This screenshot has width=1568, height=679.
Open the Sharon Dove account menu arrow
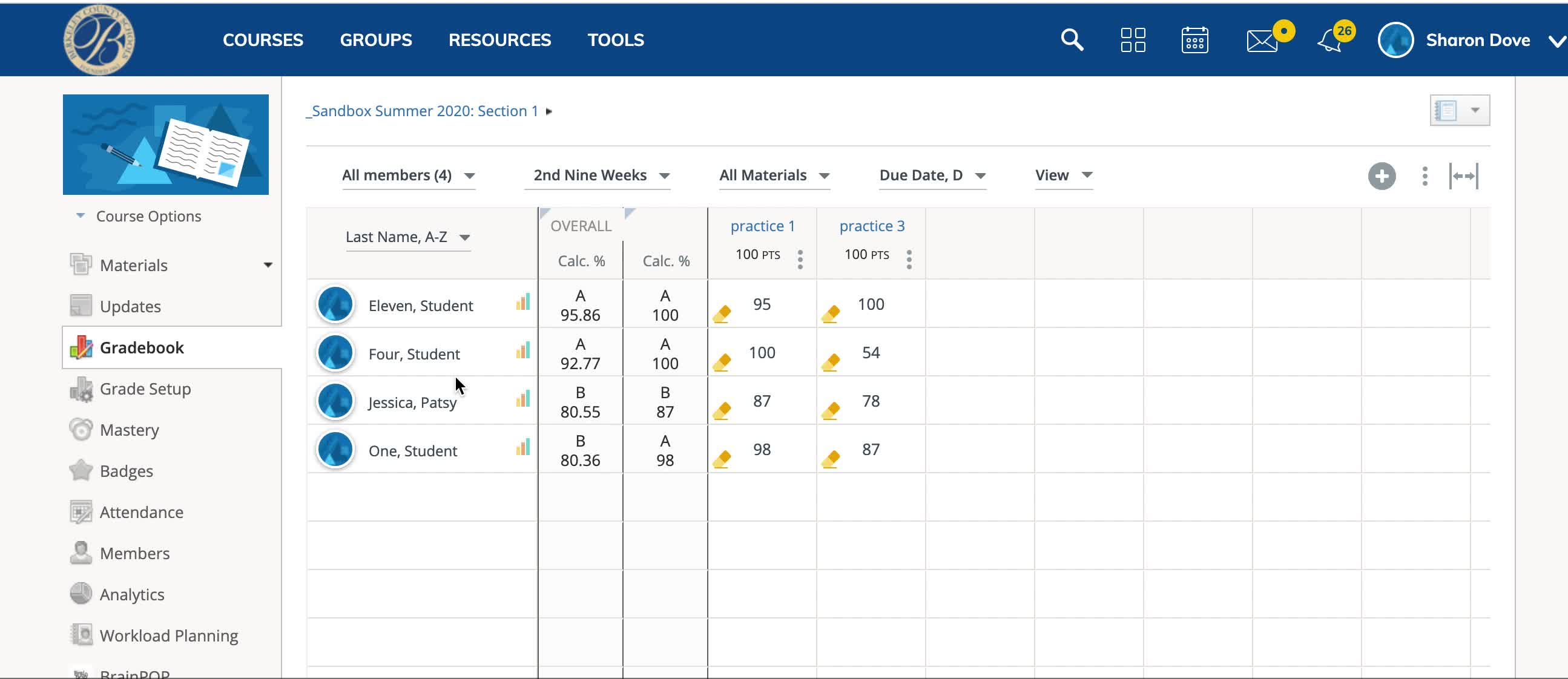pyautogui.click(x=1556, y=41)
